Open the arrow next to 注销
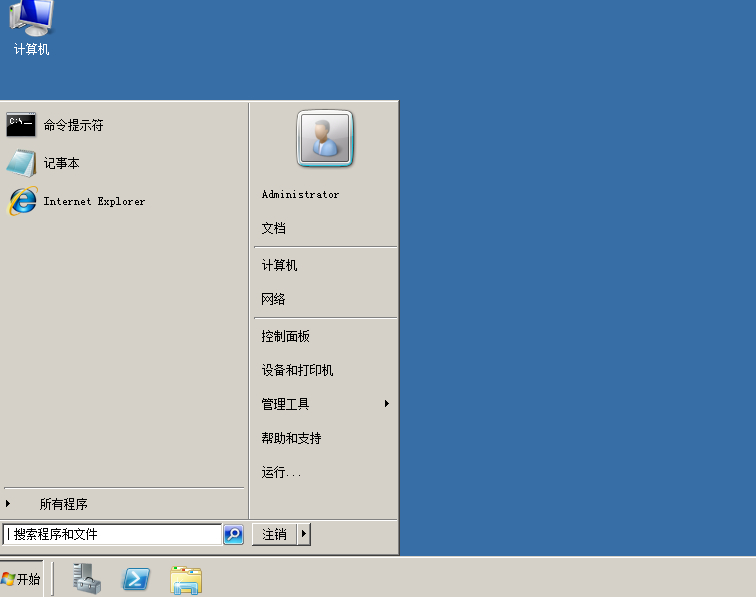Screen dimensions: 756x597 tap(304, 535)
